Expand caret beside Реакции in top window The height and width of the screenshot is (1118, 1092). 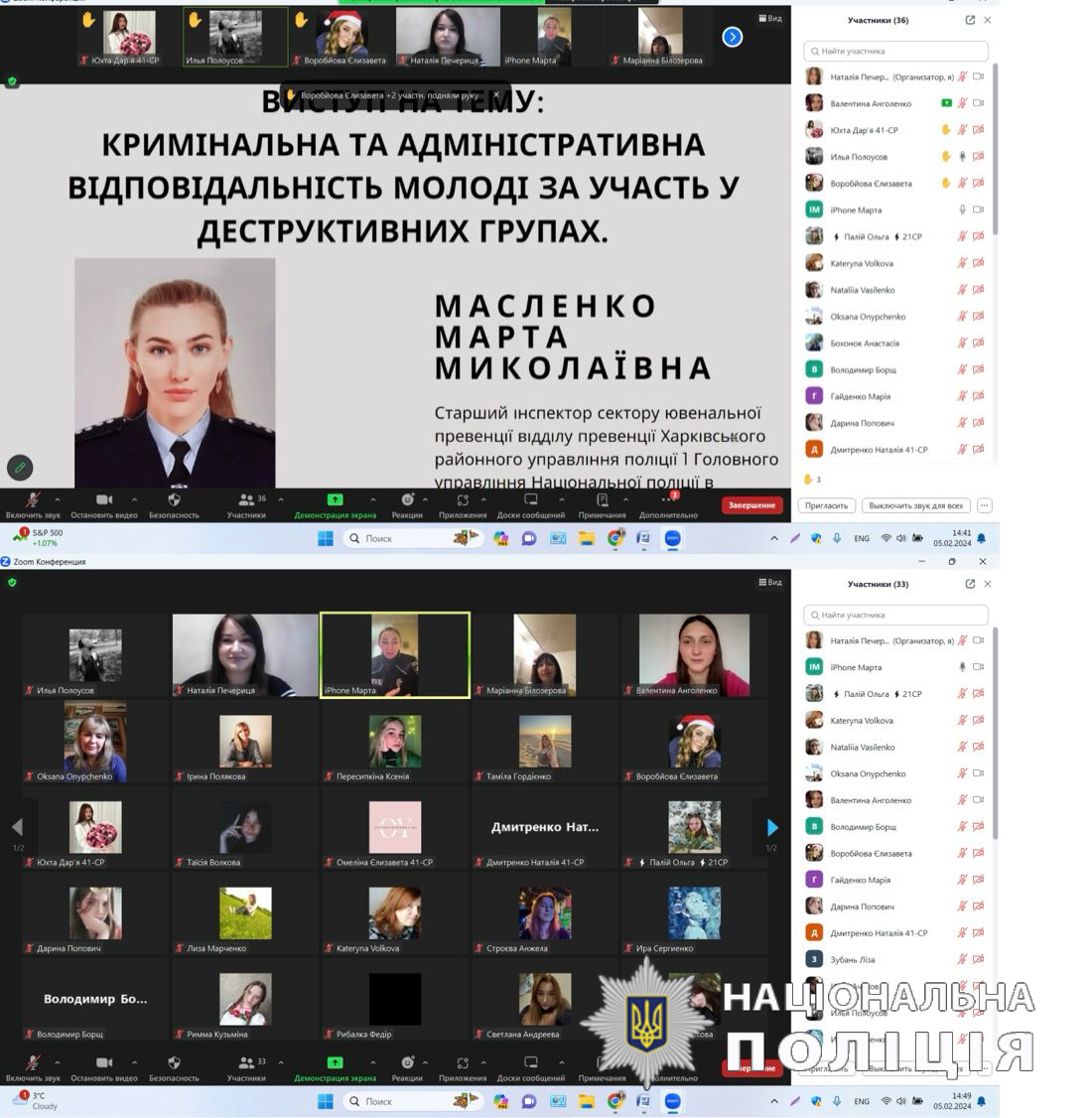tap(426, 499)
